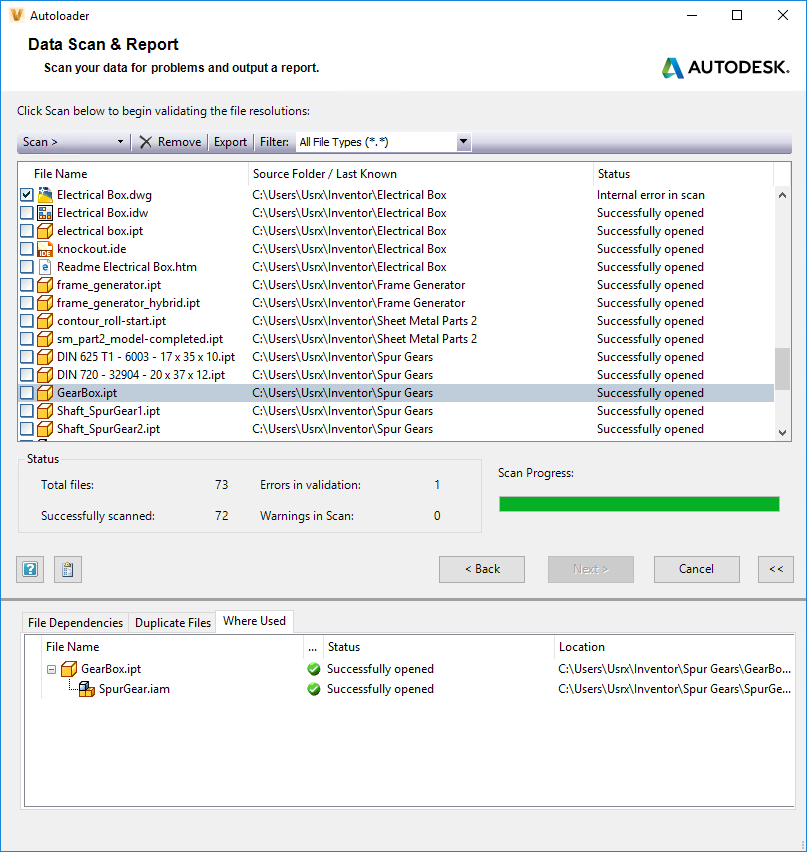Click the frame_generator.ipt part icon
807x852 pixels.
[x=45, y=285]
